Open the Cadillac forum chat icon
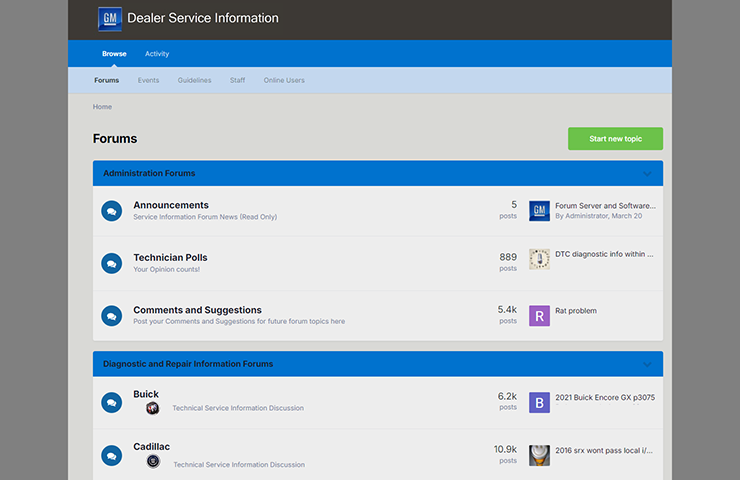This screenshot has height=480, width=740. click(x=112, y=455)
